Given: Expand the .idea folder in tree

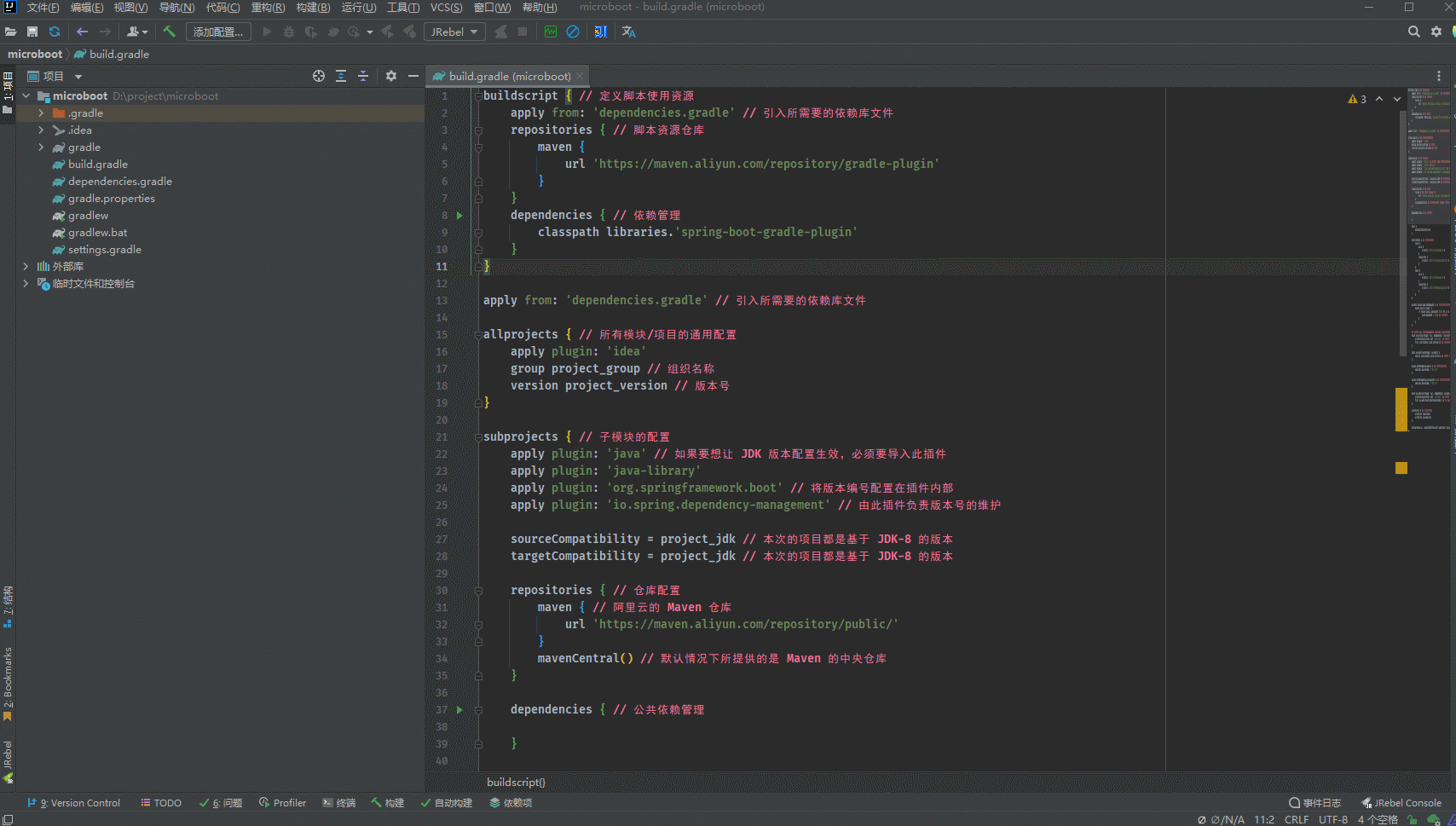Looking at the screenshot, I should [x=41, y=130].
